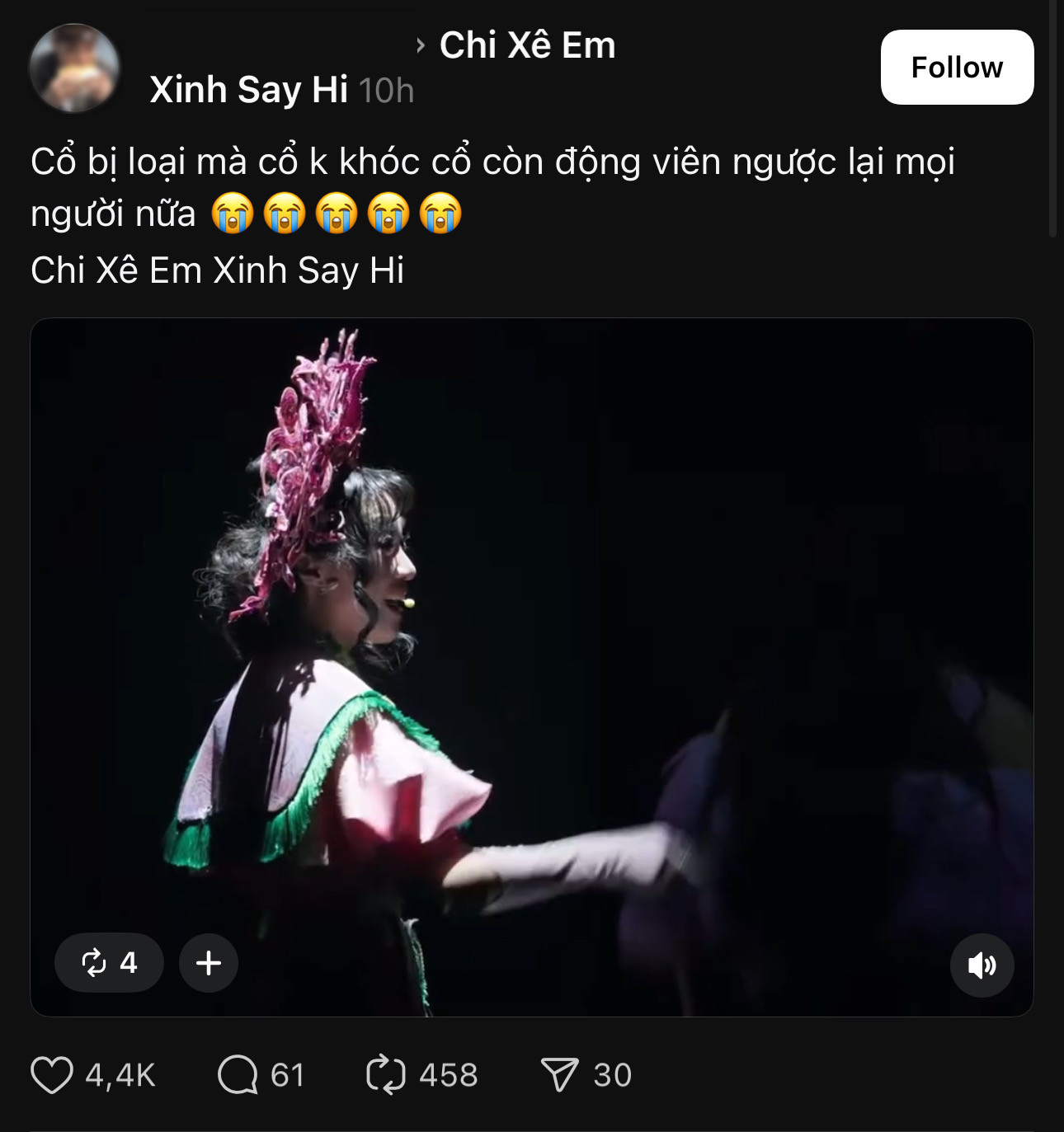Click the page scrollbar on right edge
Image resolution: width=1064 pixels, height=1132 pixels.
1052,115
